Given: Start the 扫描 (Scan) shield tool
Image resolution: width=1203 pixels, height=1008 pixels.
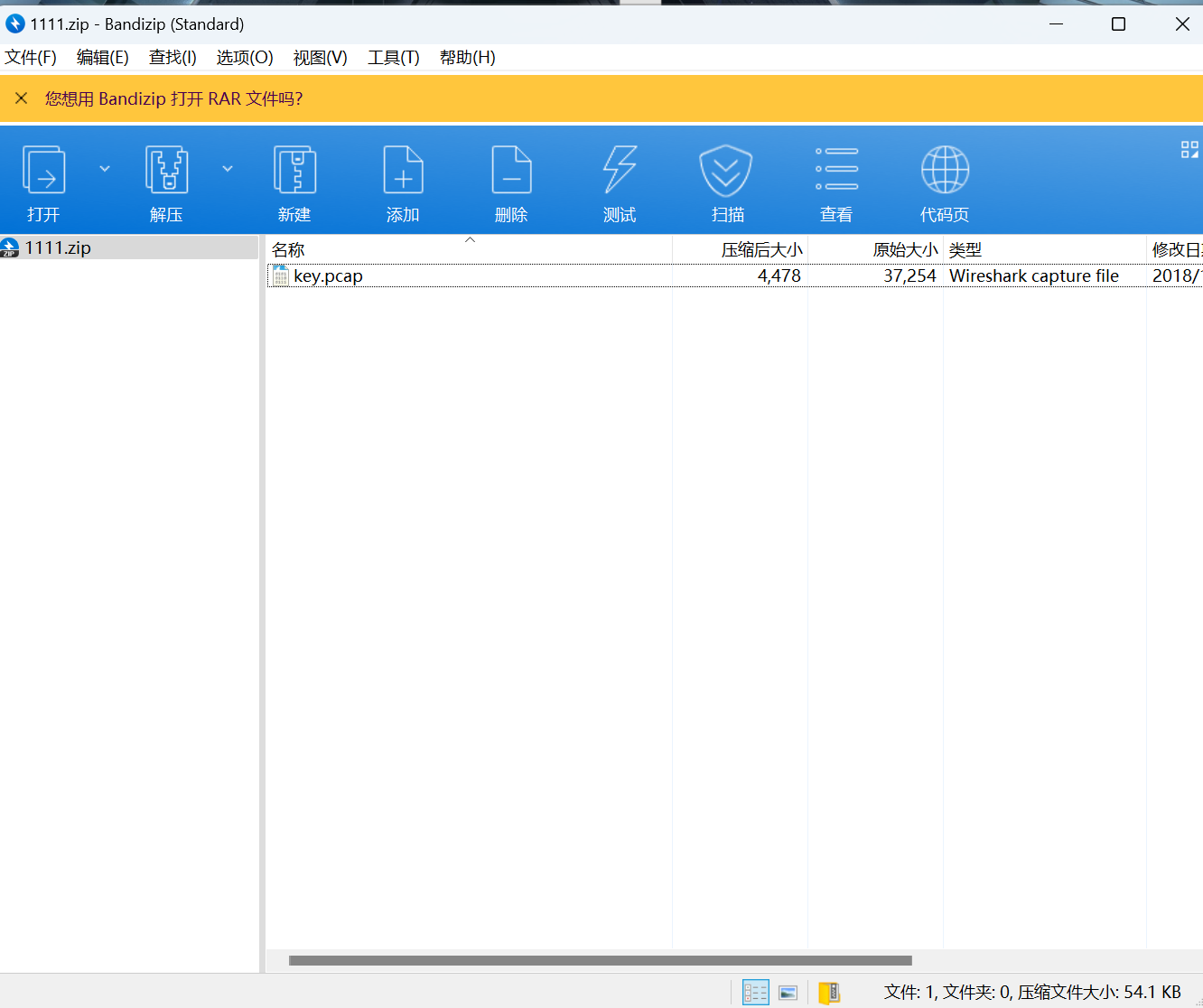Looking at the screenshot, I should (x=726, y=170).
